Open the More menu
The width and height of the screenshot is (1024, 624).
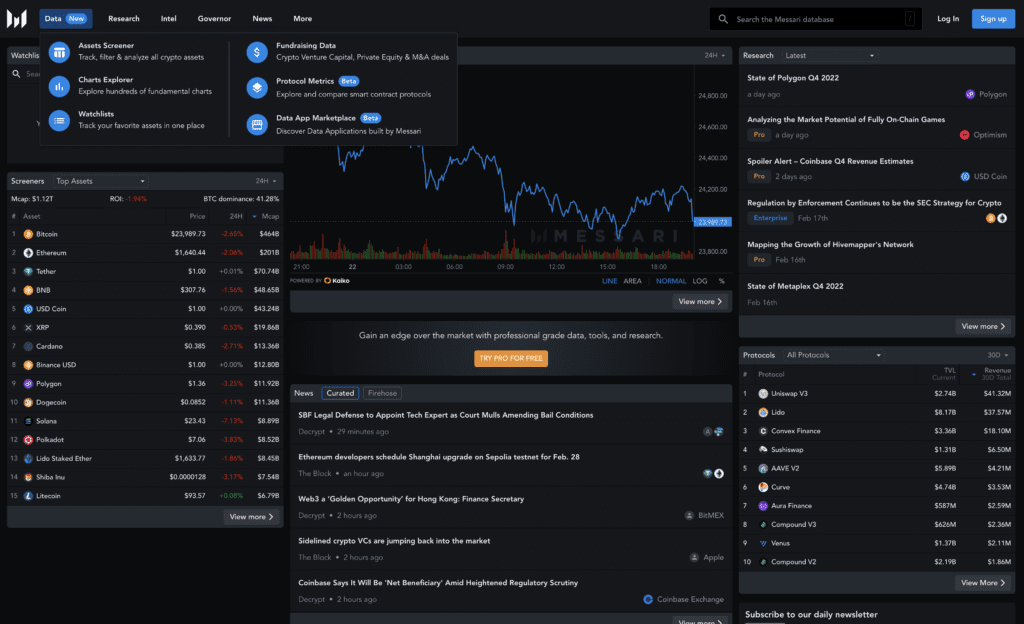[302, 19]
